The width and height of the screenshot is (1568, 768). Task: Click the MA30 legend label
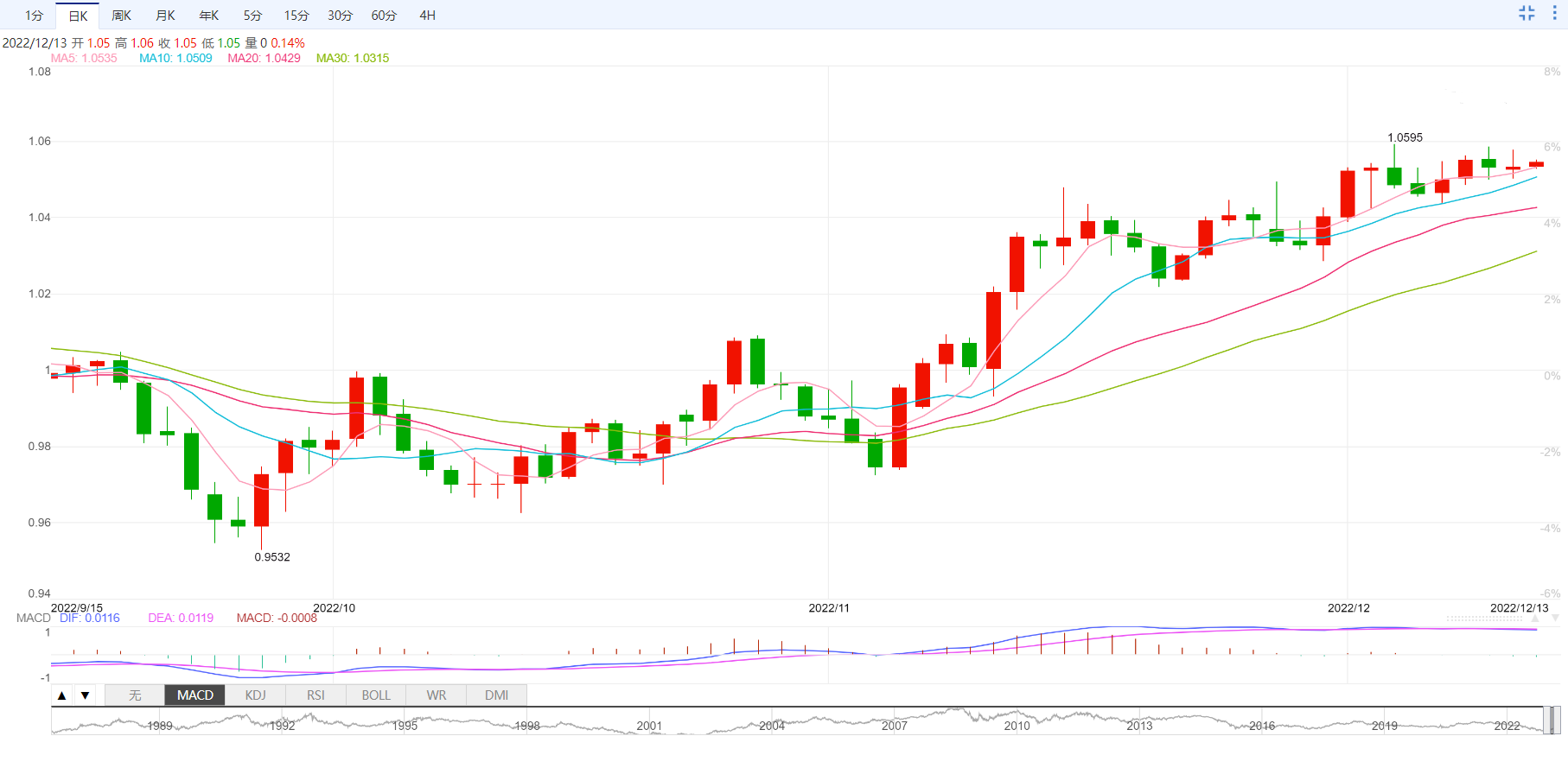coord(353,58)
